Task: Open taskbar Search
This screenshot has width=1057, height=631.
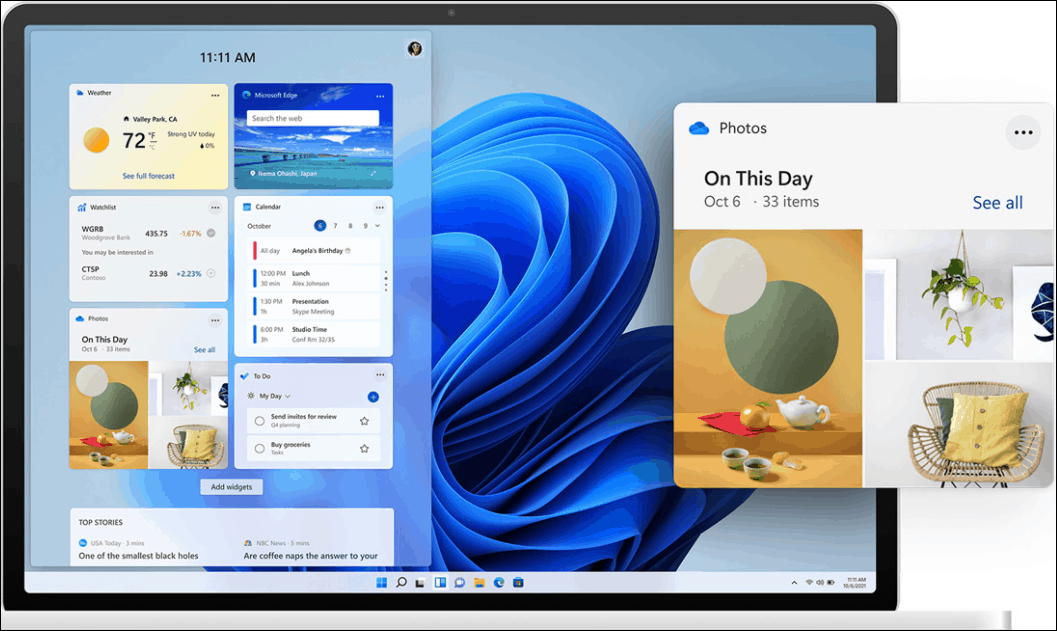Action: point(401,582)
